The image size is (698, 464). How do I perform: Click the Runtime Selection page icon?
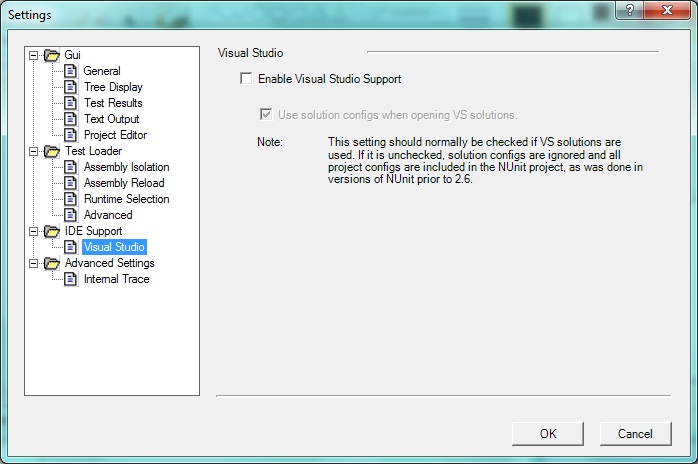71,199
